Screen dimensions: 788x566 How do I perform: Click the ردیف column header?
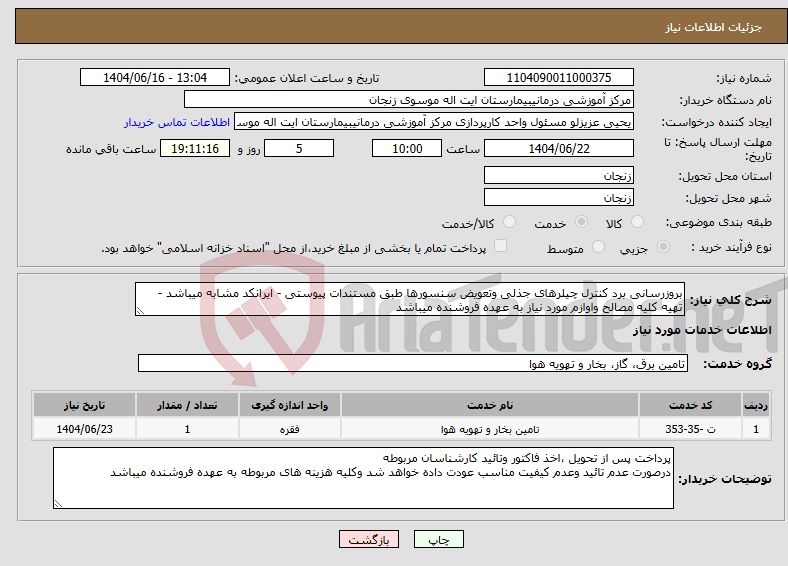point(756,405)
